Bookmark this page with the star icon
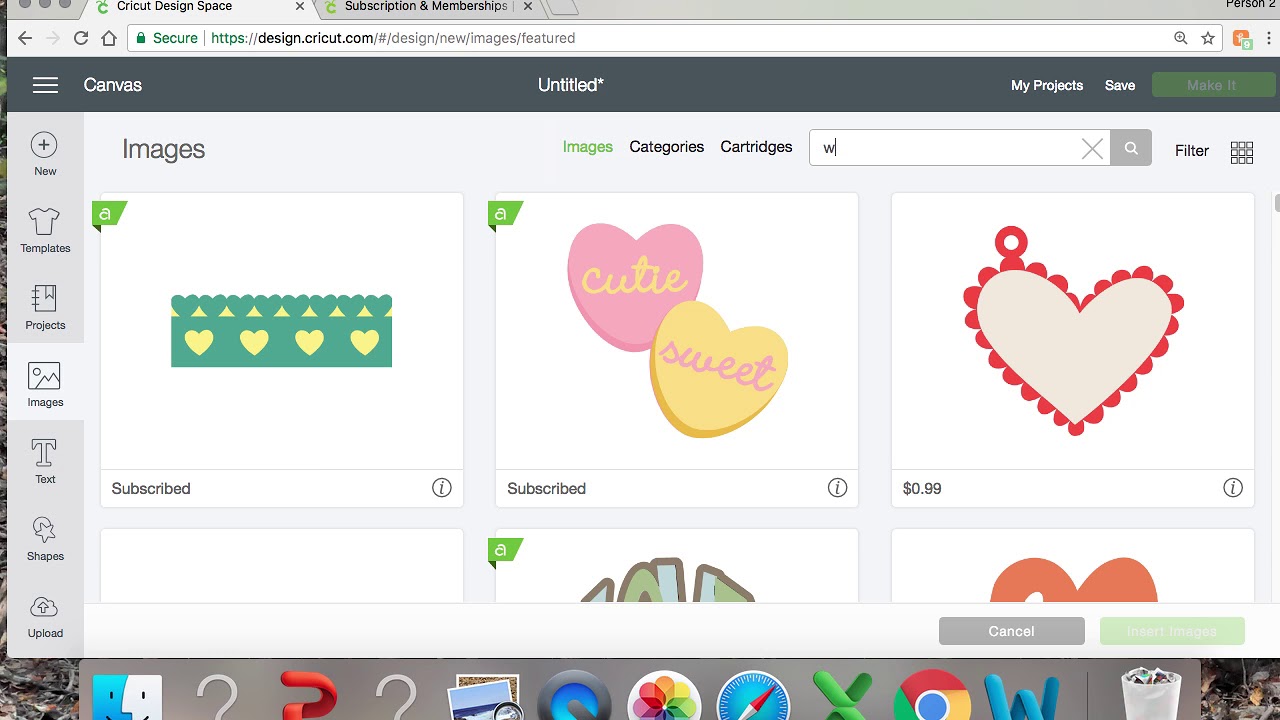The width and height of the screenshot is (1280, 720). [1208, 38]
